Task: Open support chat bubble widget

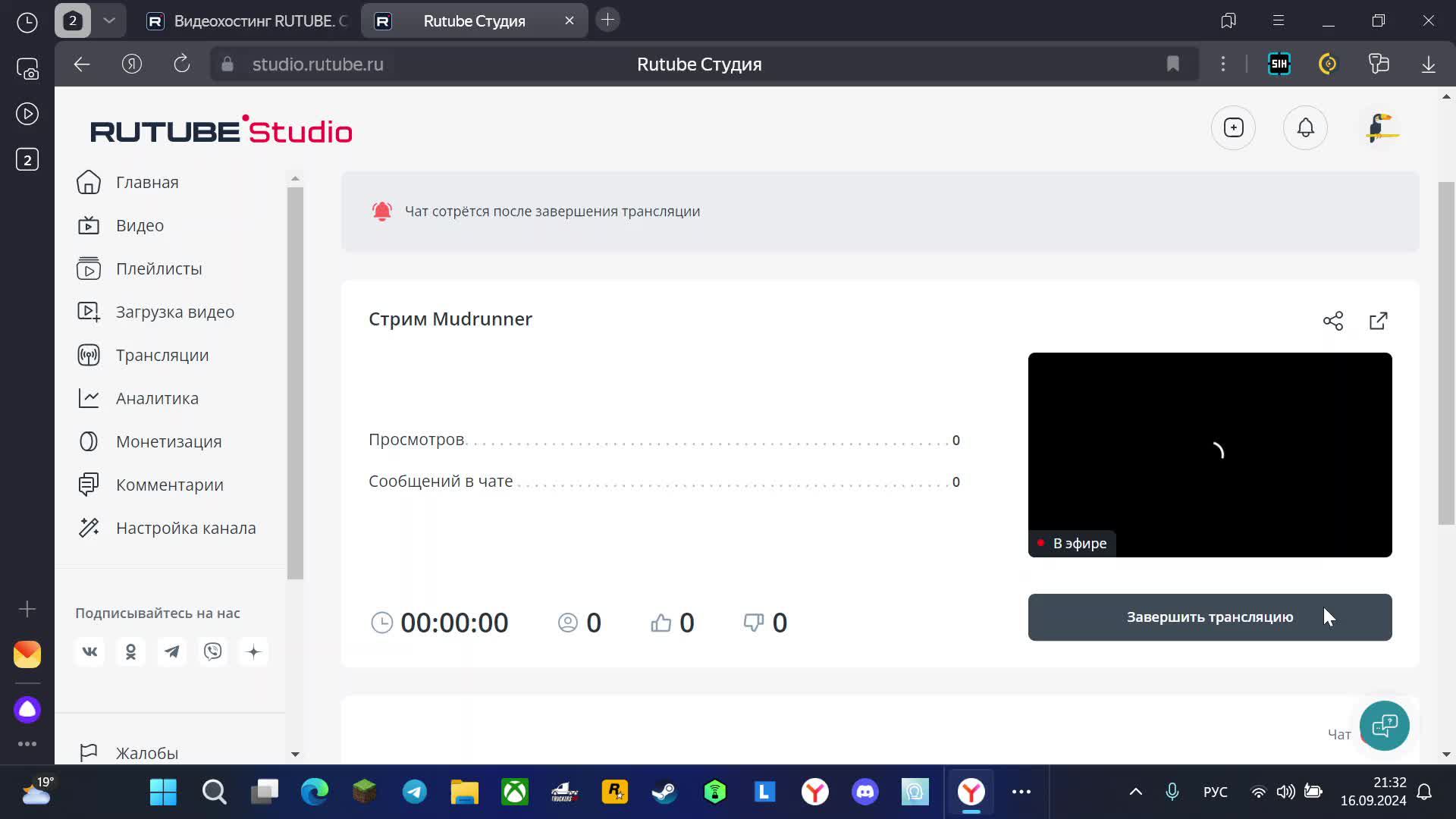Action: click(x=1384, y=726)
